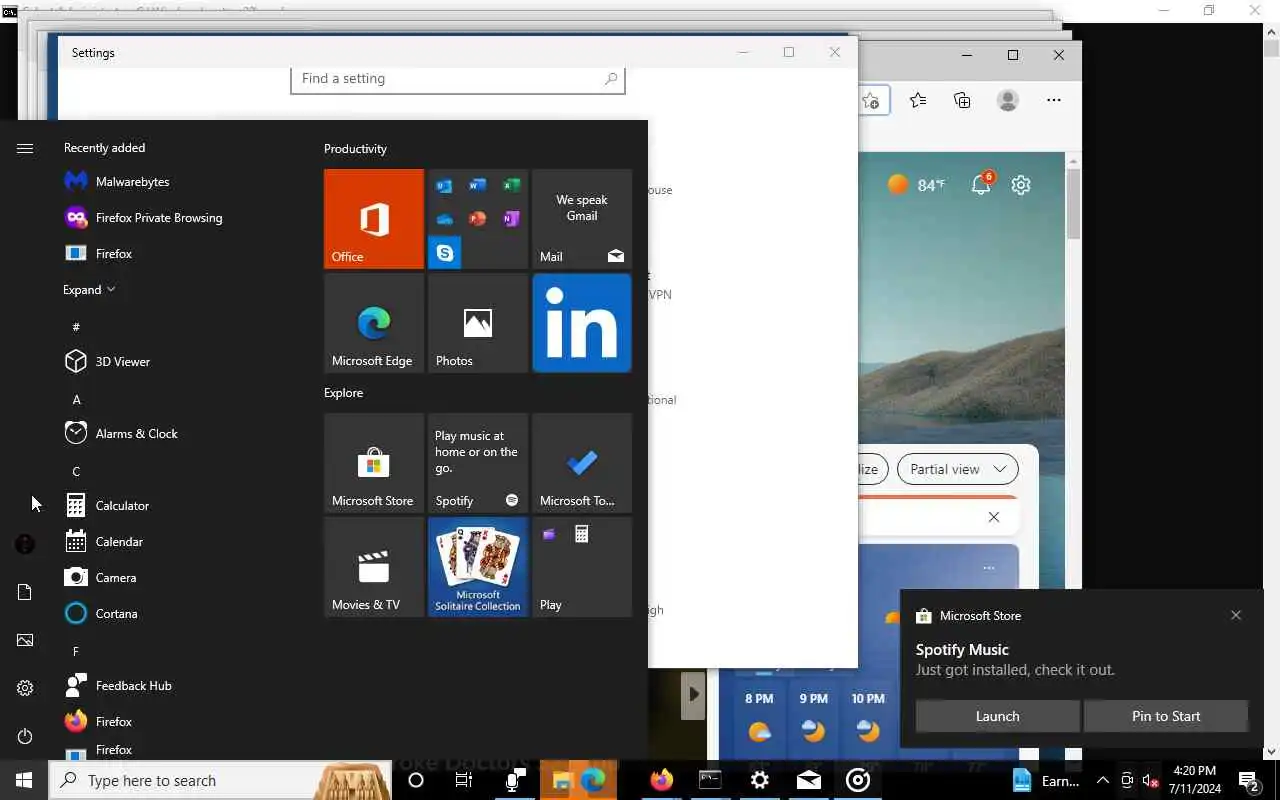
Task: Jump to the letter A app group
Action: point(76,399)
